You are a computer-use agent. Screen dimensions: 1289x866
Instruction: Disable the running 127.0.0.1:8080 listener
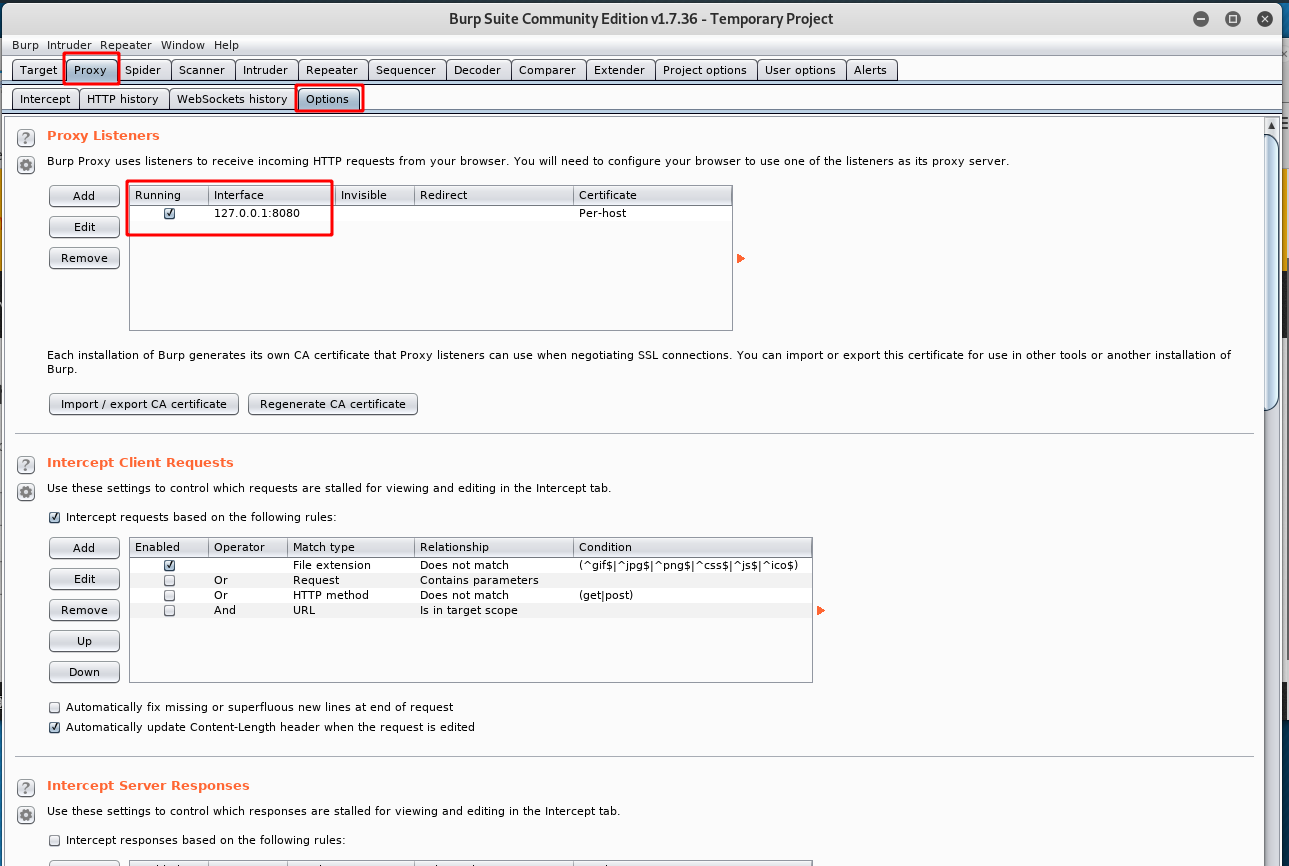[x=169, y=213]
